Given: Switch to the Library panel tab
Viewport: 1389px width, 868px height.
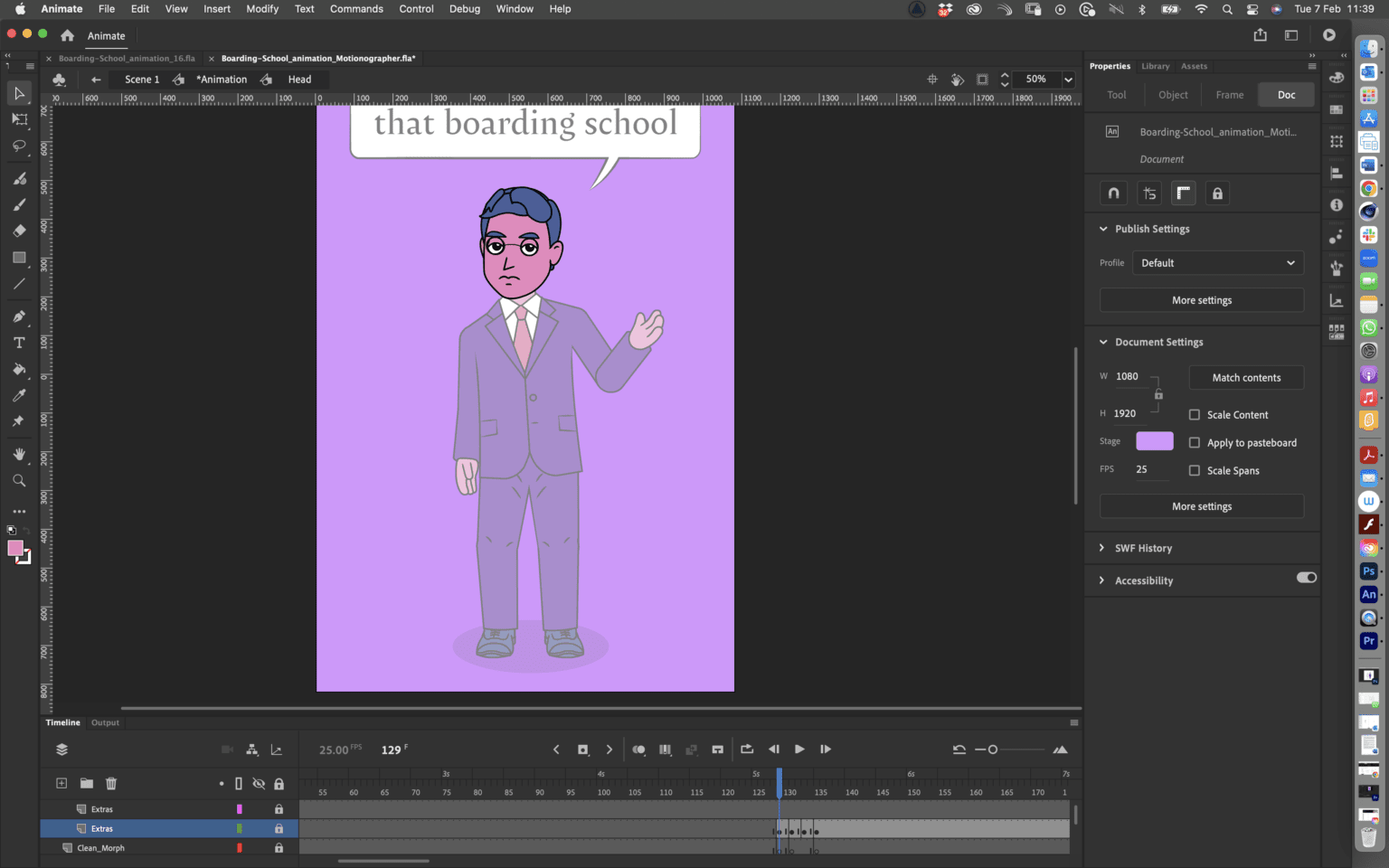Looking at the screenshot, I should point(1155,65).
